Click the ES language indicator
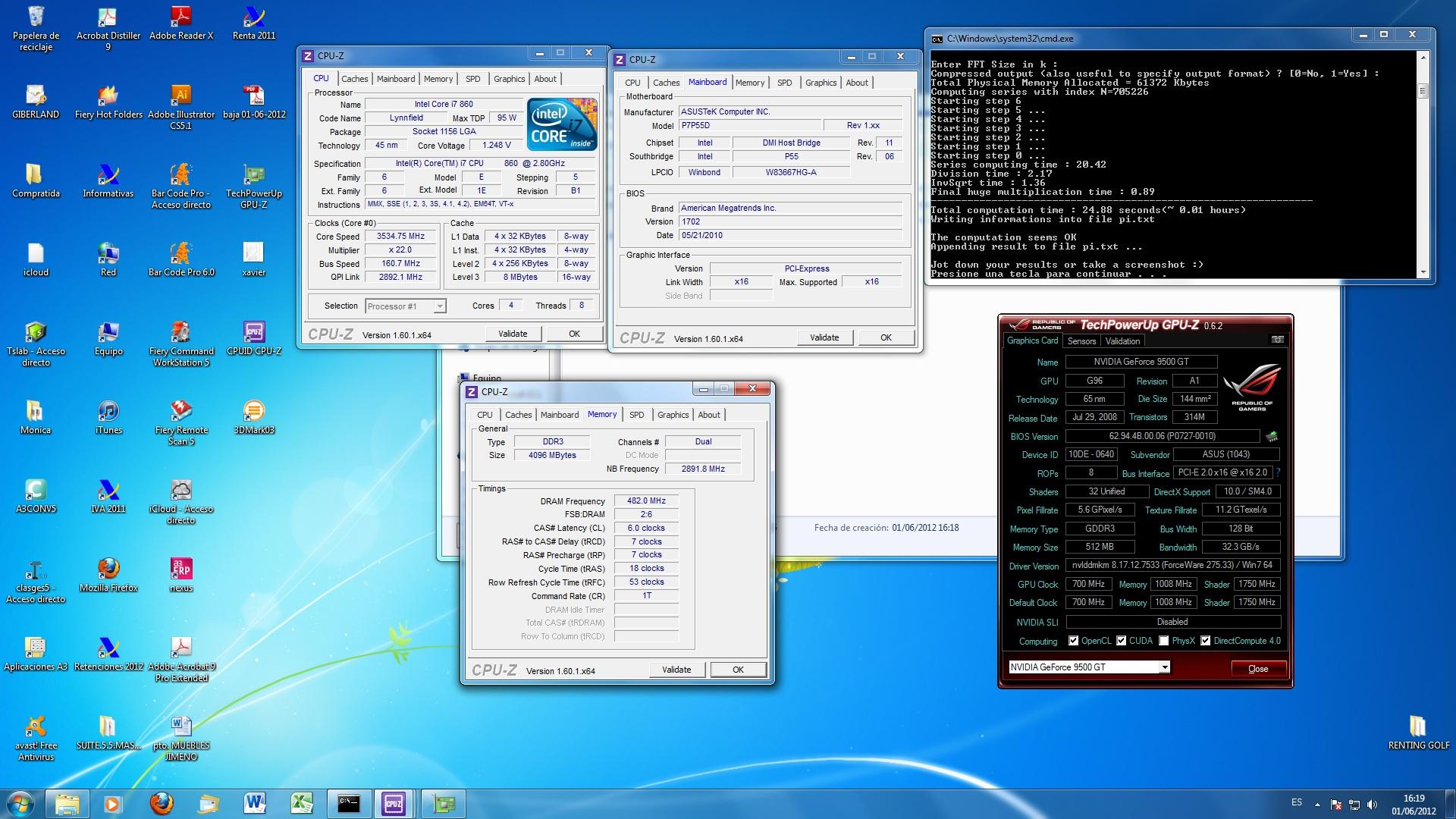Image resolution: width=1456 pixels, height=819 pixels. 1297,802
